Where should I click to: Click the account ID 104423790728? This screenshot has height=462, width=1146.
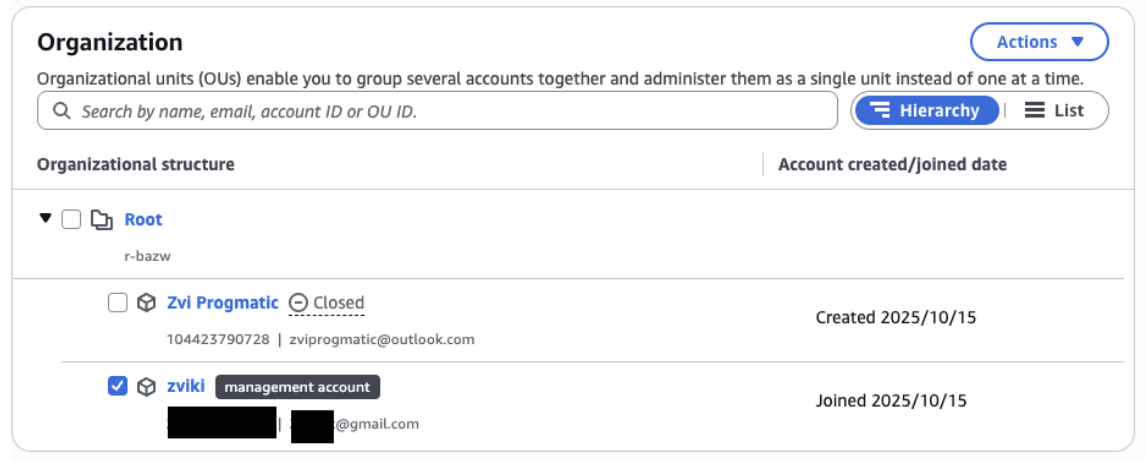point(218,339)
